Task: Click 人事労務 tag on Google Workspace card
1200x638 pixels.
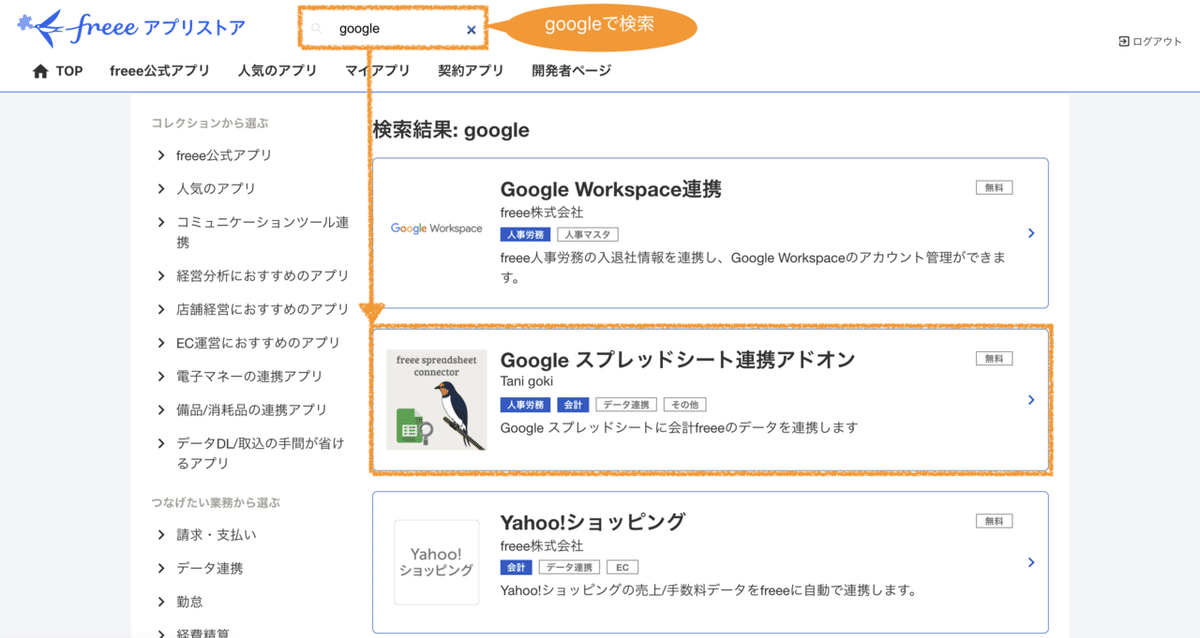Action: tap(525, 234)
